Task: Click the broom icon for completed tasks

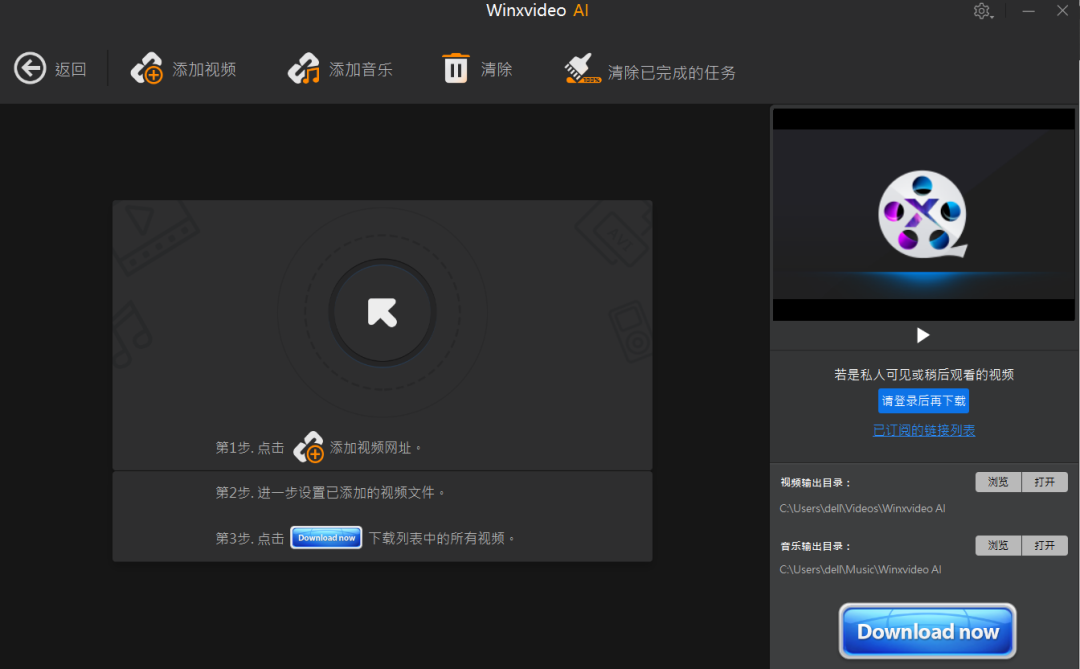Action: point(582,68)
